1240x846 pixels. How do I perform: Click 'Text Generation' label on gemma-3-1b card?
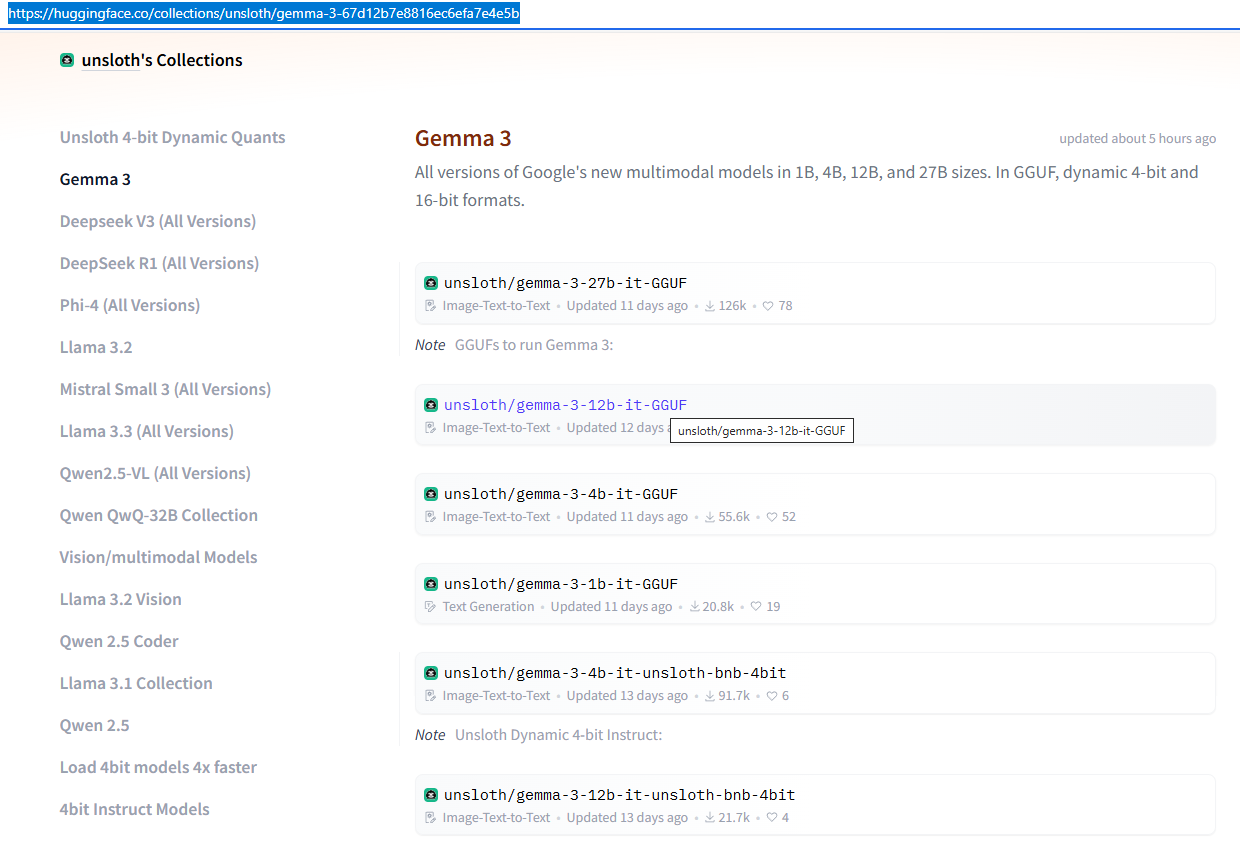click(489, 607)
